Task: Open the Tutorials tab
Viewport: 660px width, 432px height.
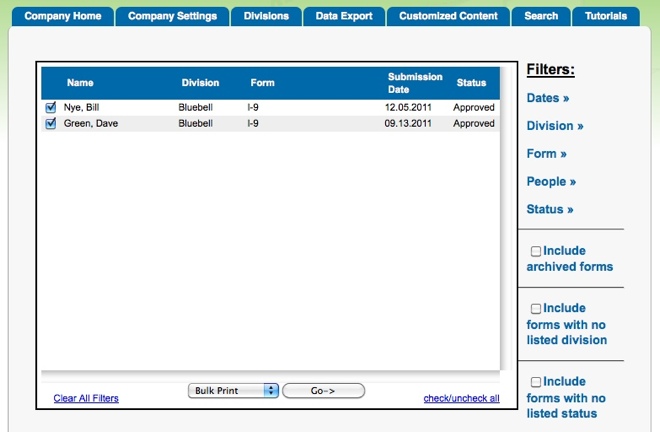Action: pos(607,16)
